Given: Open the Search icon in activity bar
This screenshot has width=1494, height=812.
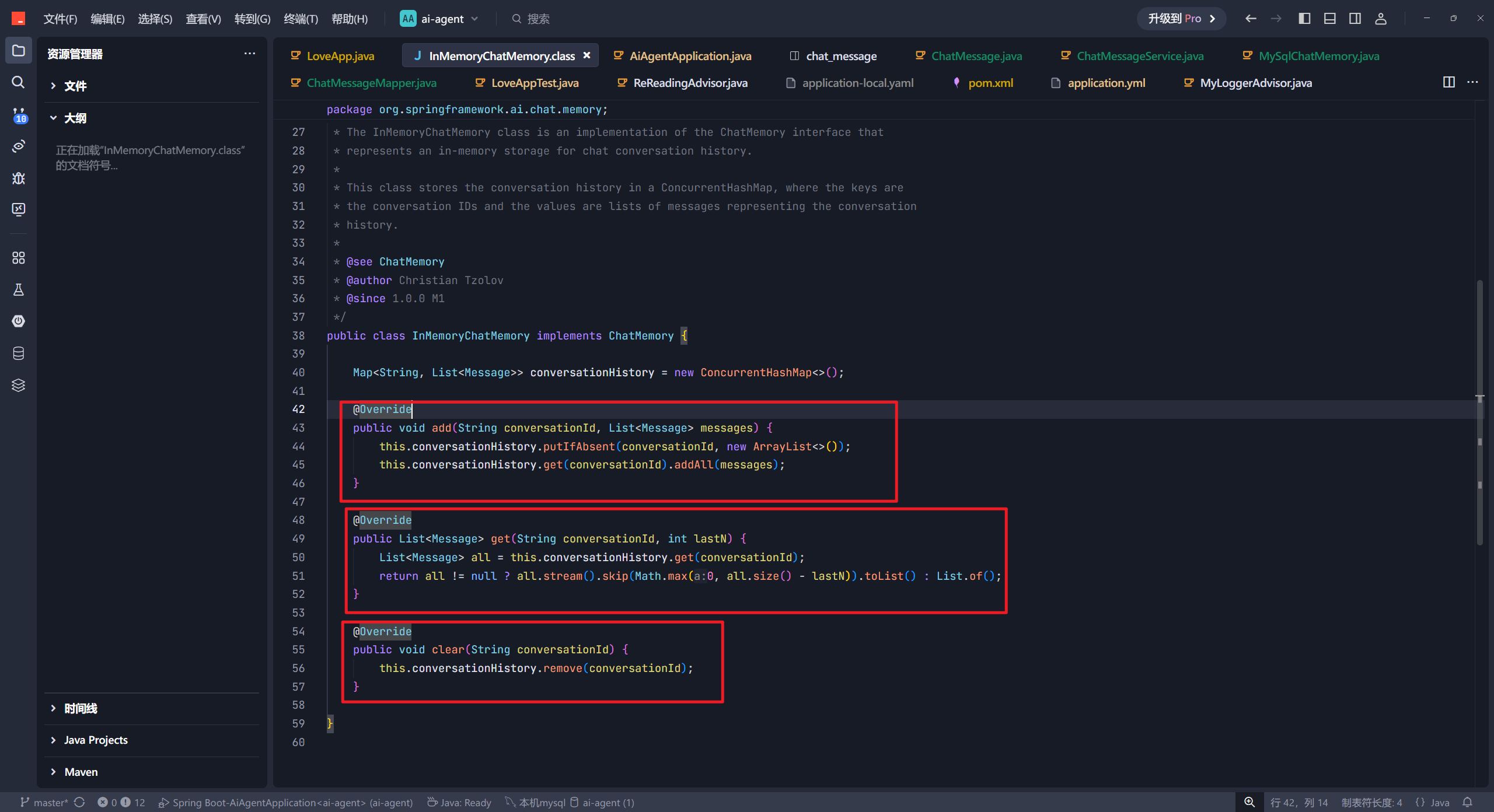Looking at the screenshot, I should [18, 82].
